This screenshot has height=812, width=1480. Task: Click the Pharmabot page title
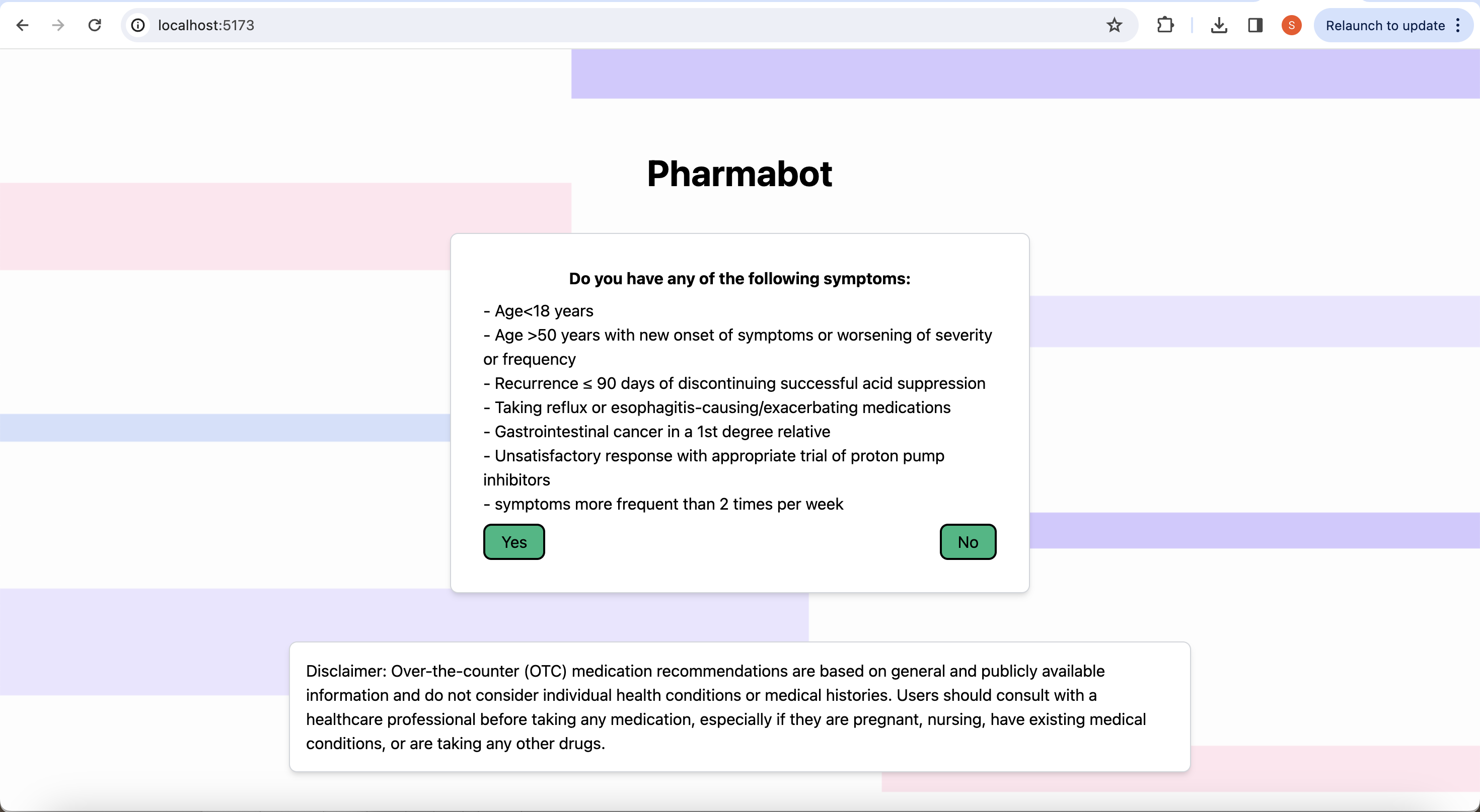tap(739, 174)
